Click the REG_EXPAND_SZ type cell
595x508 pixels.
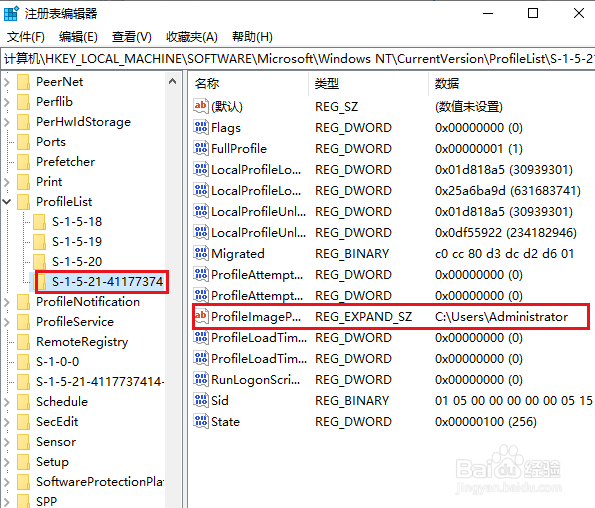tap(364, 317)
